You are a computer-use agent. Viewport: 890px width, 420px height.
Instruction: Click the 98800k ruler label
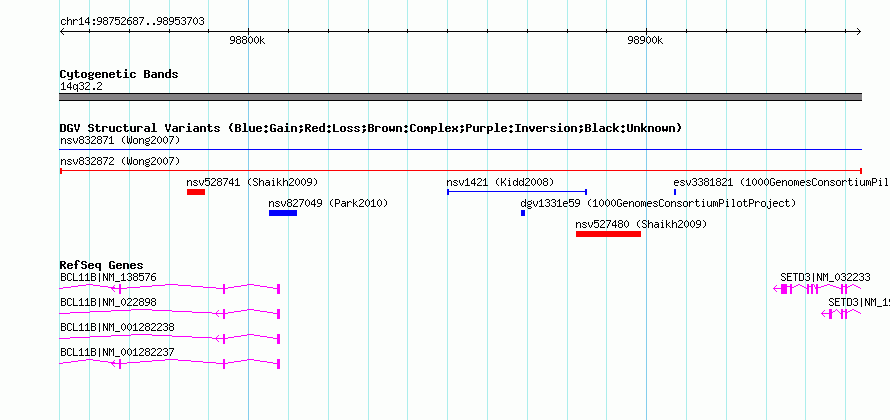(x=247, y=41)
